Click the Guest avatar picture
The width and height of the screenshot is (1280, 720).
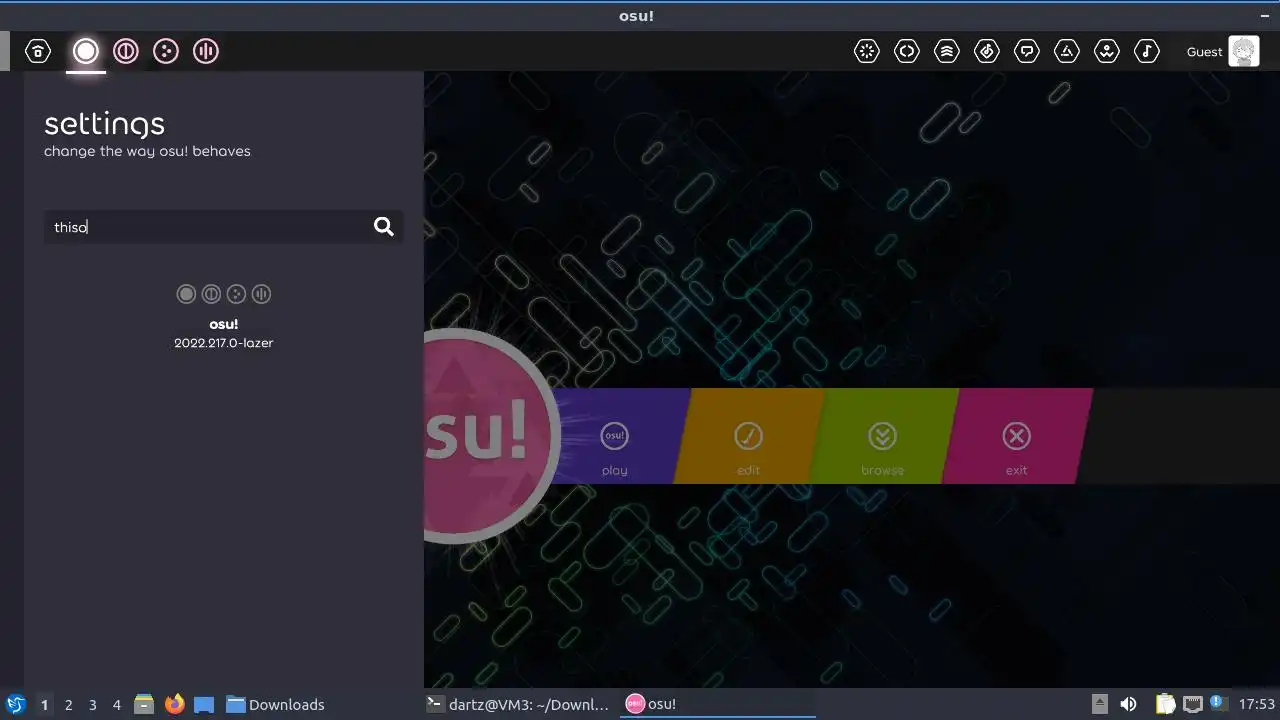(x=1244, y=51)
